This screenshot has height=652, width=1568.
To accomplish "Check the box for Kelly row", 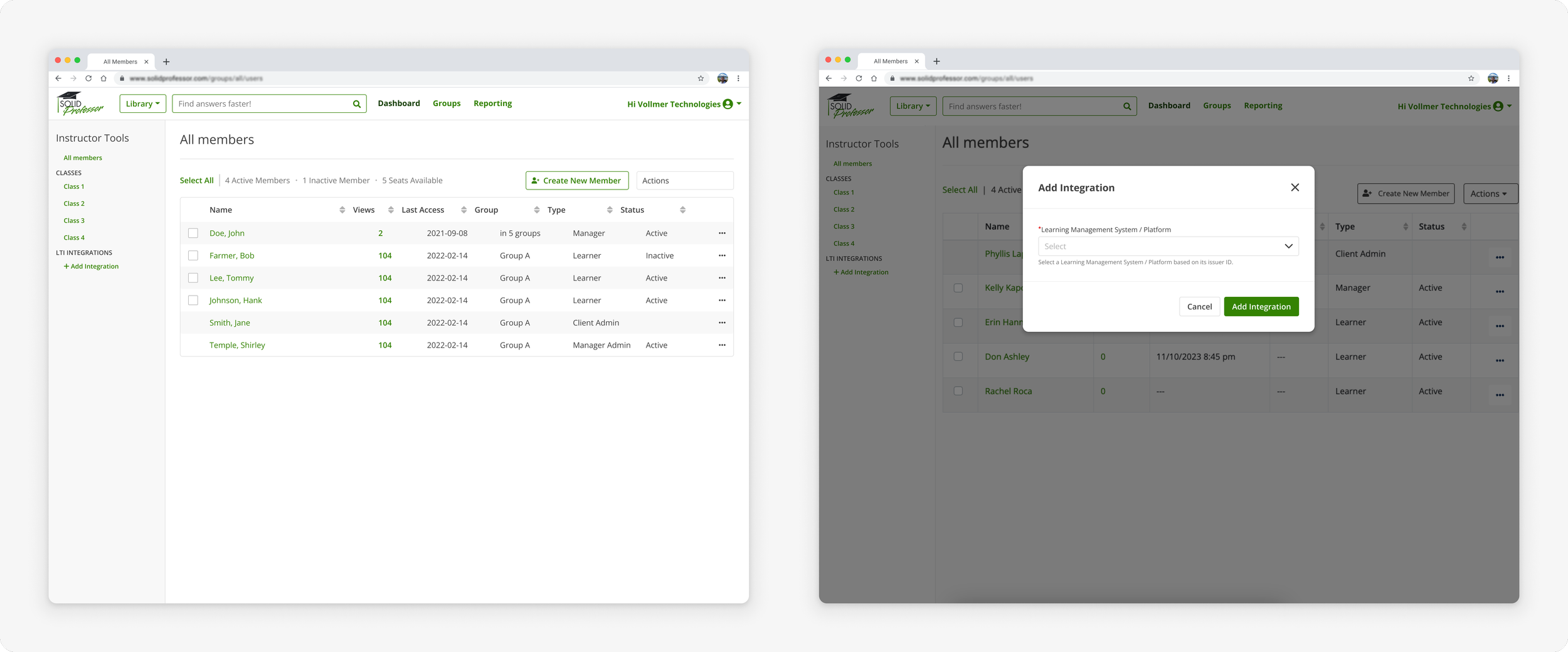I will (958, 288).
